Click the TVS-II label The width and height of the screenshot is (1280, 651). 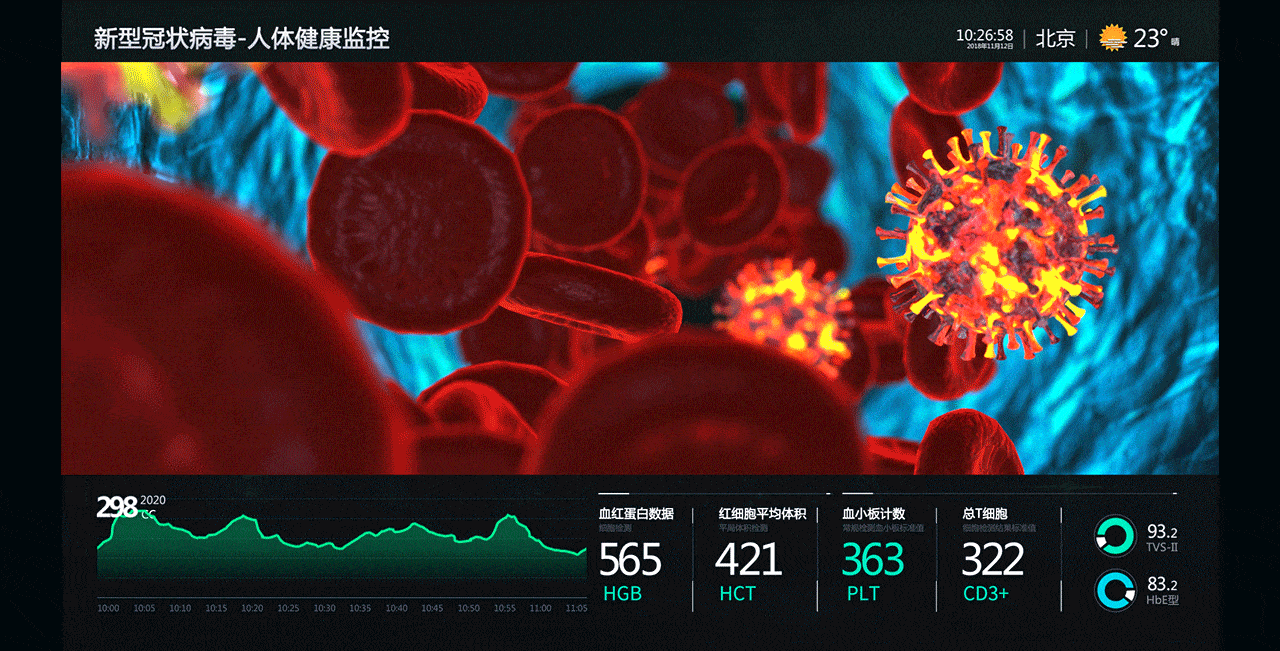tap(1162, 547)
